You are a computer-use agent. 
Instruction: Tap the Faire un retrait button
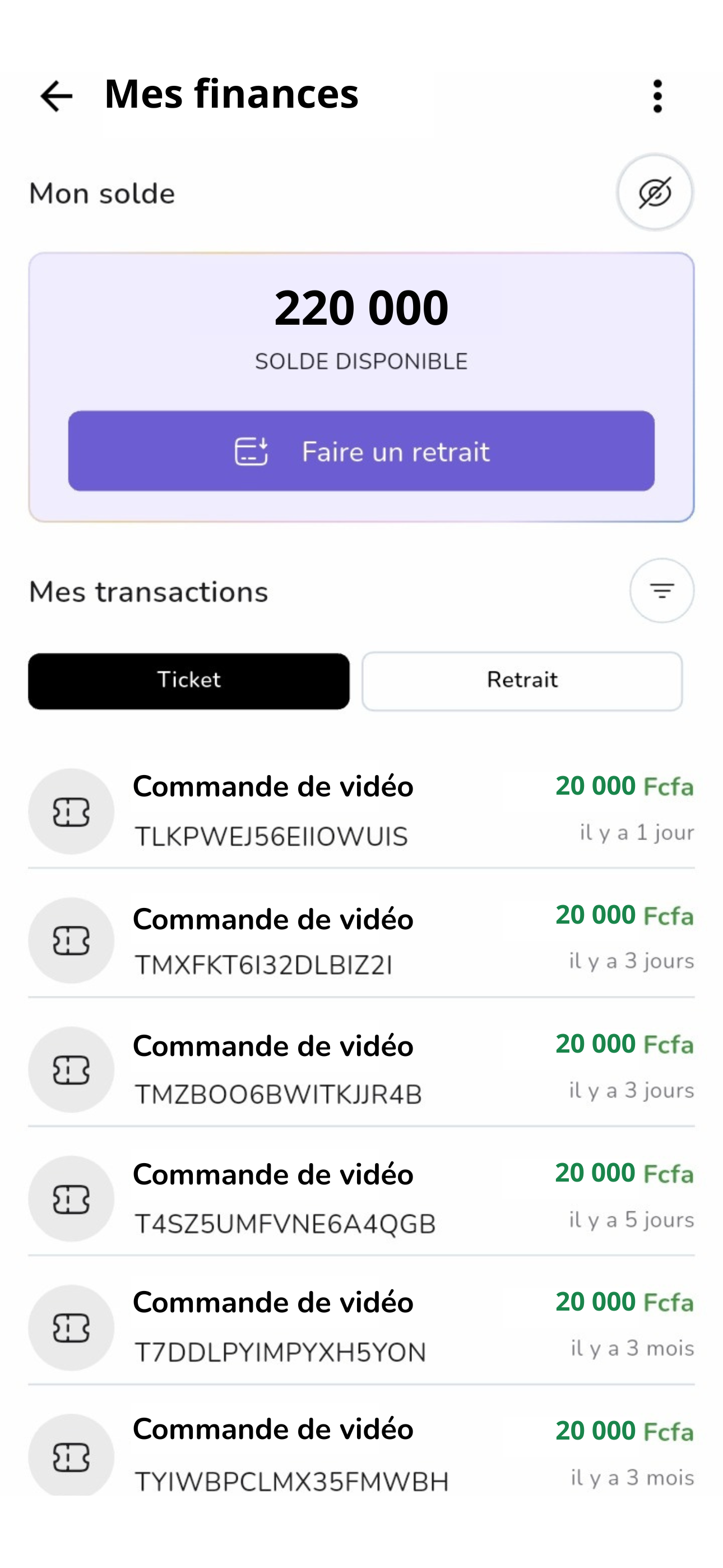tap(361, 451)
